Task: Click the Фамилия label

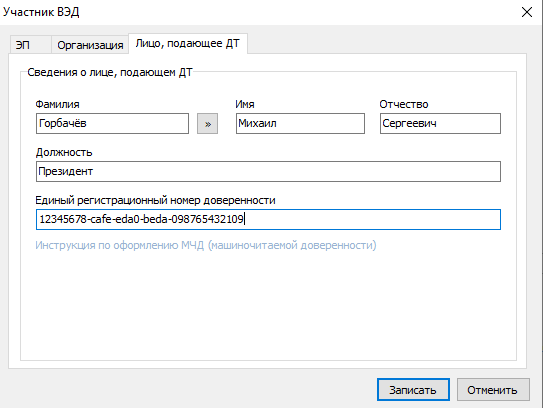Action: 57,104
